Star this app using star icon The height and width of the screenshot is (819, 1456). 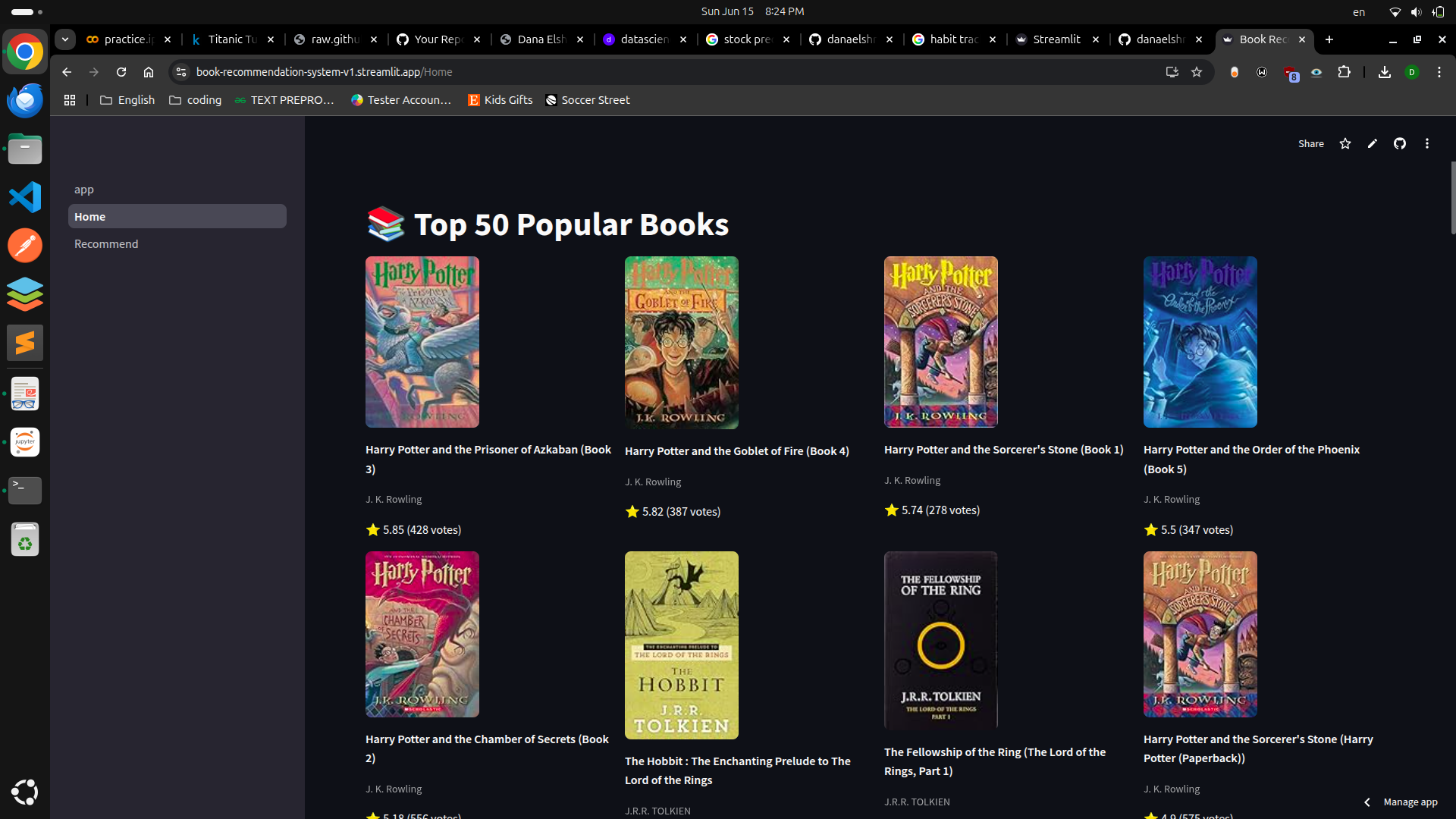click(1345, 143)
